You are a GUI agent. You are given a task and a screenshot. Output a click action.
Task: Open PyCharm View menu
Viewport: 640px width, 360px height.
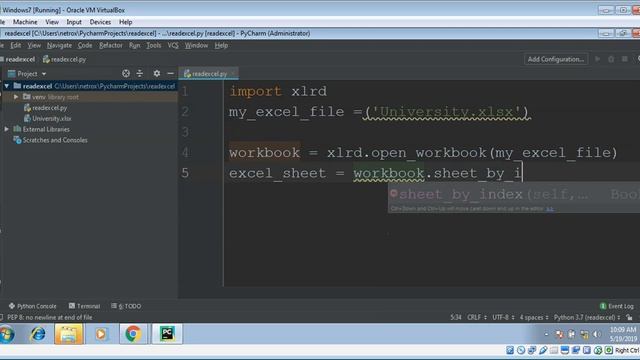(x=34, y=45)
